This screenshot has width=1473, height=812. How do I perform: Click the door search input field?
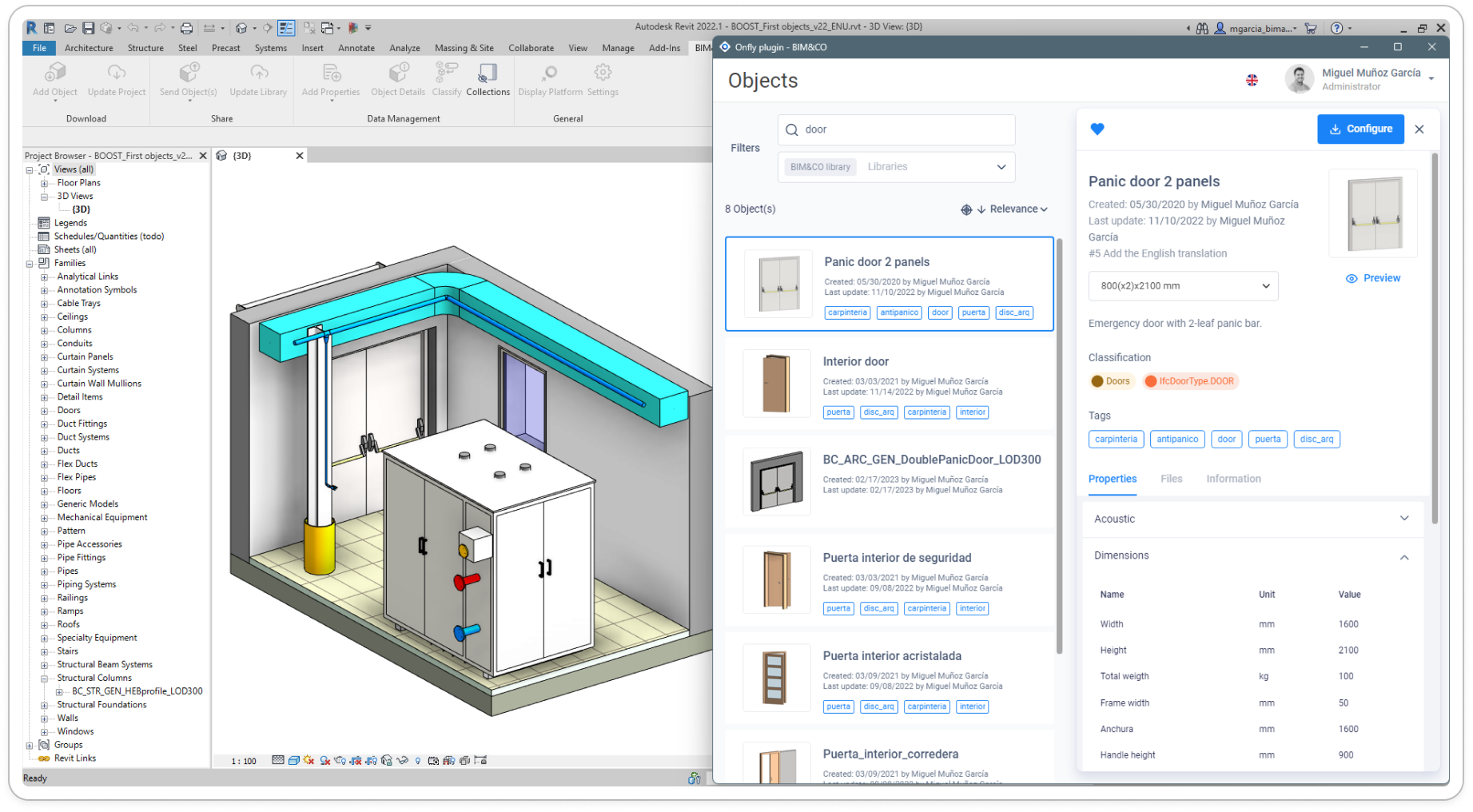896,129
